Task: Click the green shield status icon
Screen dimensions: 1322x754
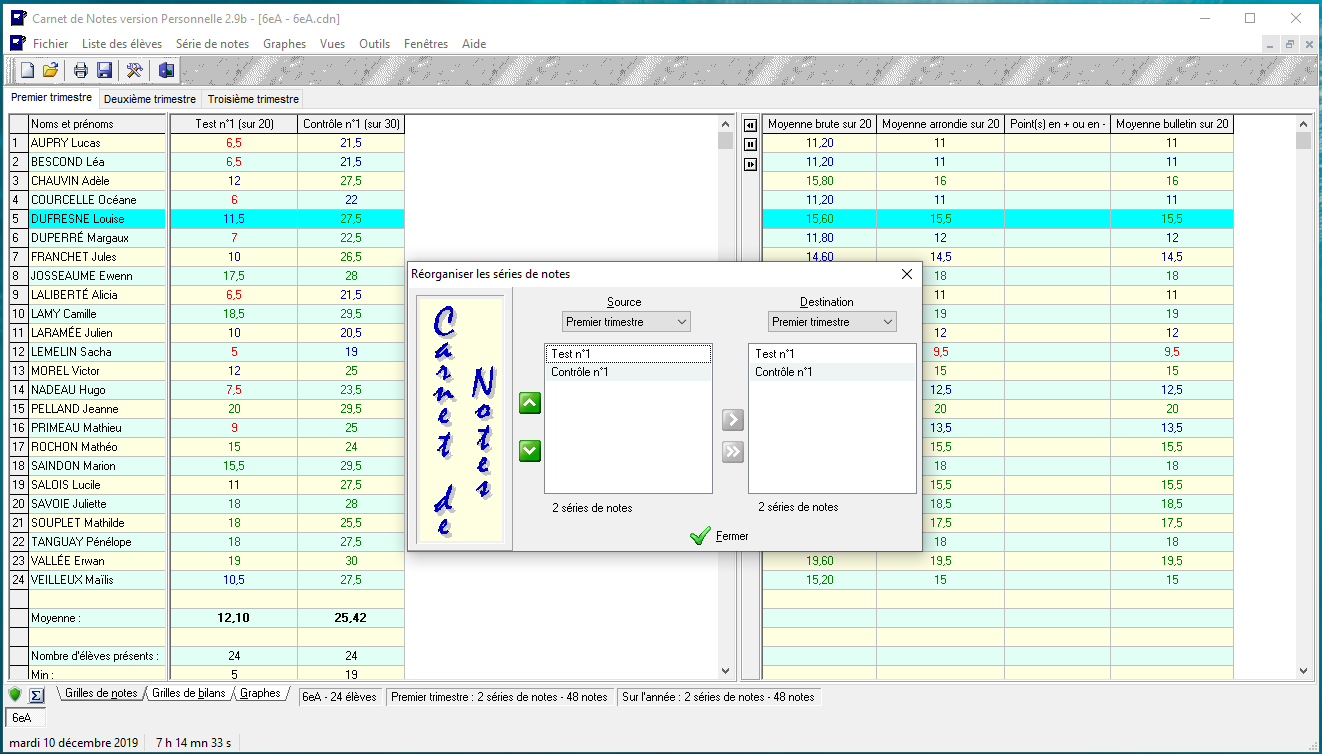Action: click(x=15, y=695)
